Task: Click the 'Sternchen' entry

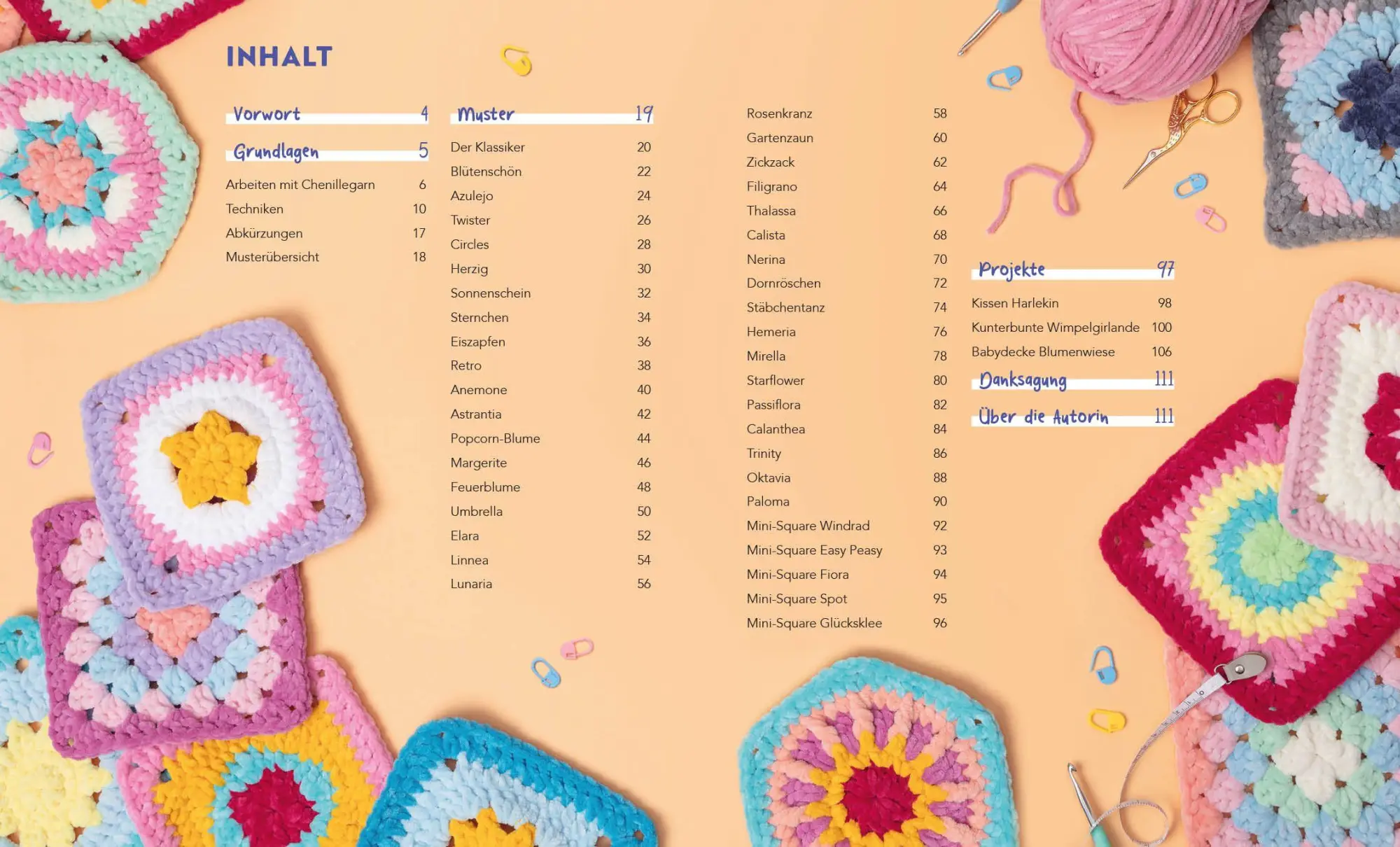Action: (479, 317)
